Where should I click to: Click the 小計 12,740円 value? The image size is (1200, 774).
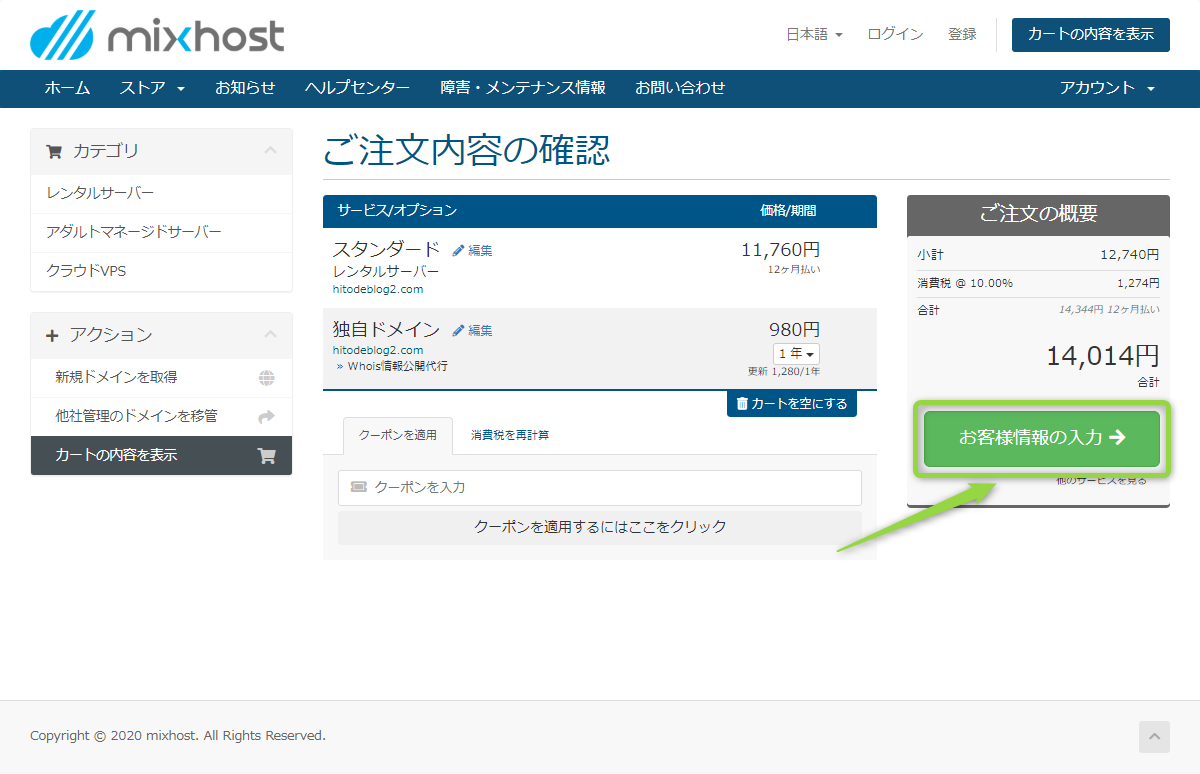point(1130,255)
